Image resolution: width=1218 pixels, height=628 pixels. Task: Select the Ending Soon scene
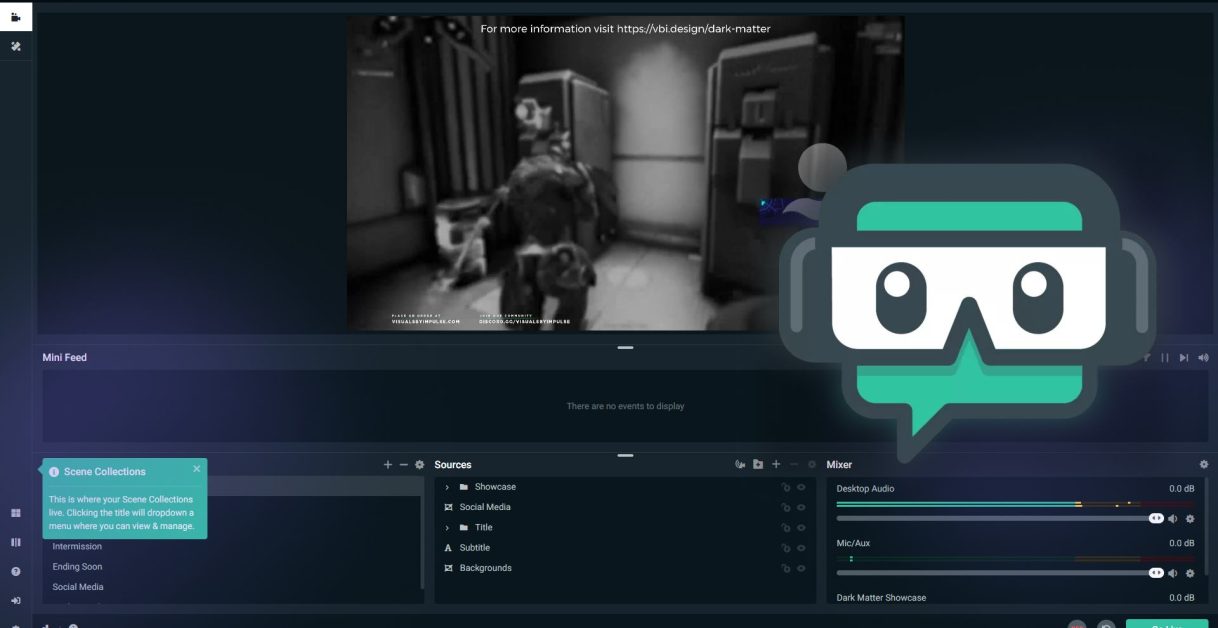coord(78,567)
